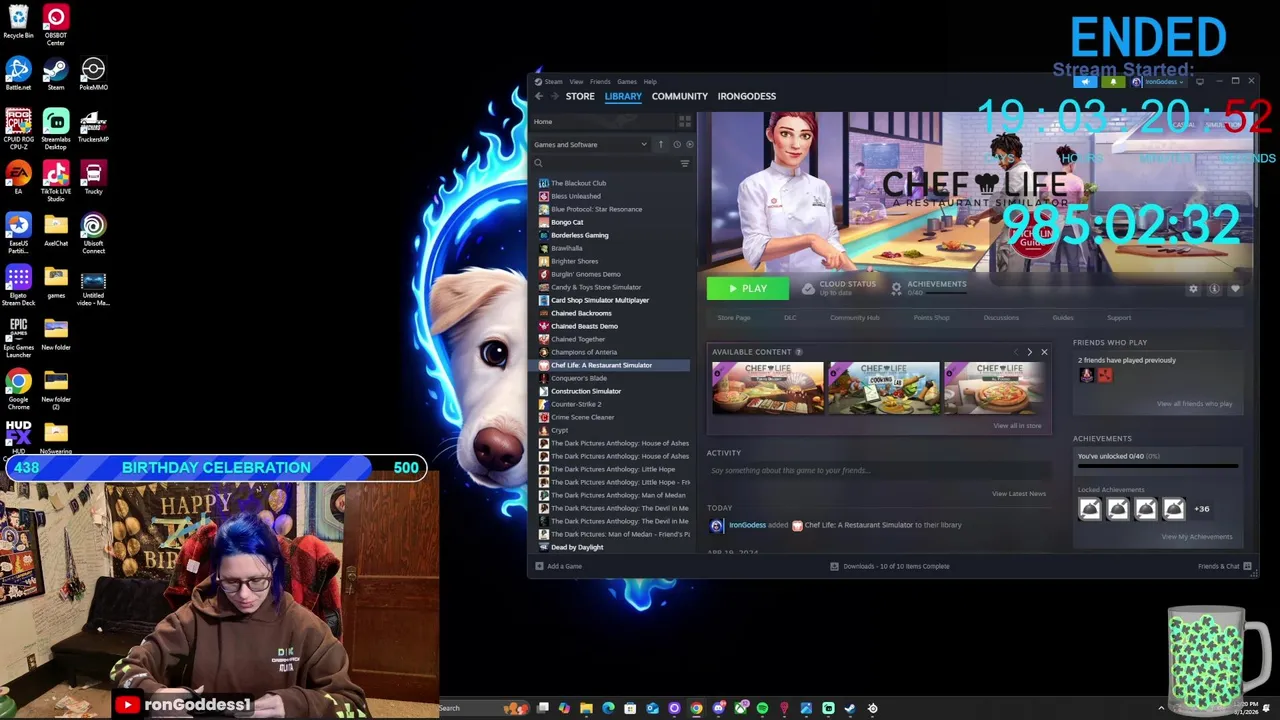The width and height of the screenshot is (1280, 720).
Task: Add Chef Life to favorites heart
Action: coord(1235,289)
